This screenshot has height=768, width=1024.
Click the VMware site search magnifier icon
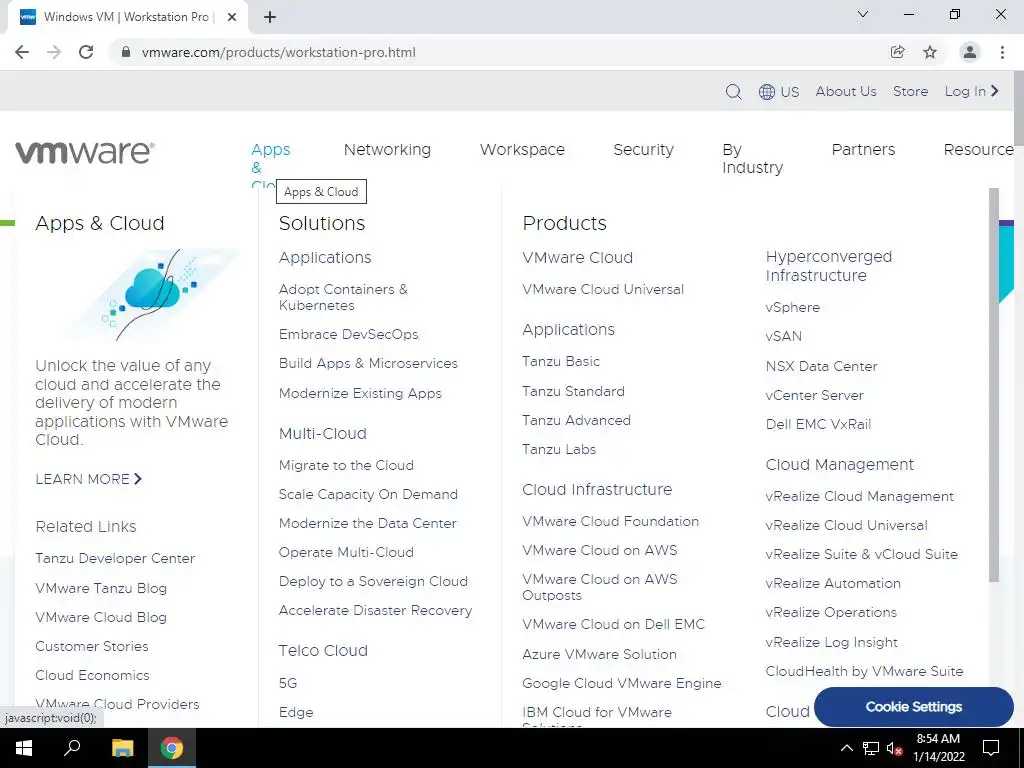(x=733, y=91)
